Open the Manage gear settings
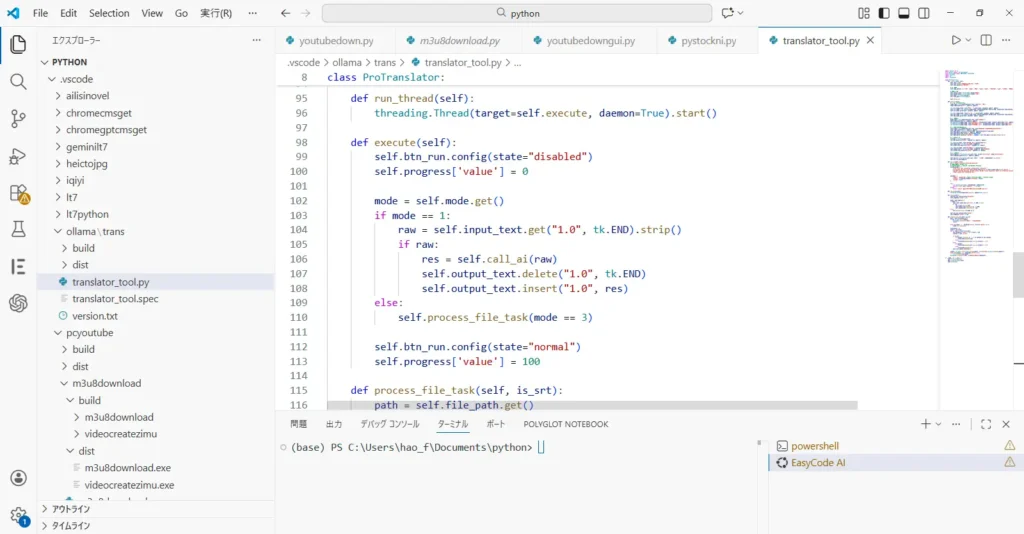This screenshot has height=534, width=1024. point(18,516)
